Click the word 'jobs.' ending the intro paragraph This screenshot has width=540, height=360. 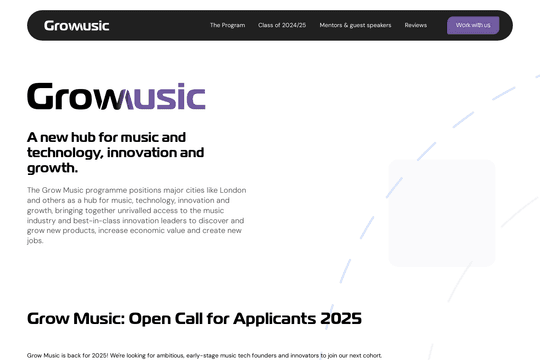click(x=35, y=240)
